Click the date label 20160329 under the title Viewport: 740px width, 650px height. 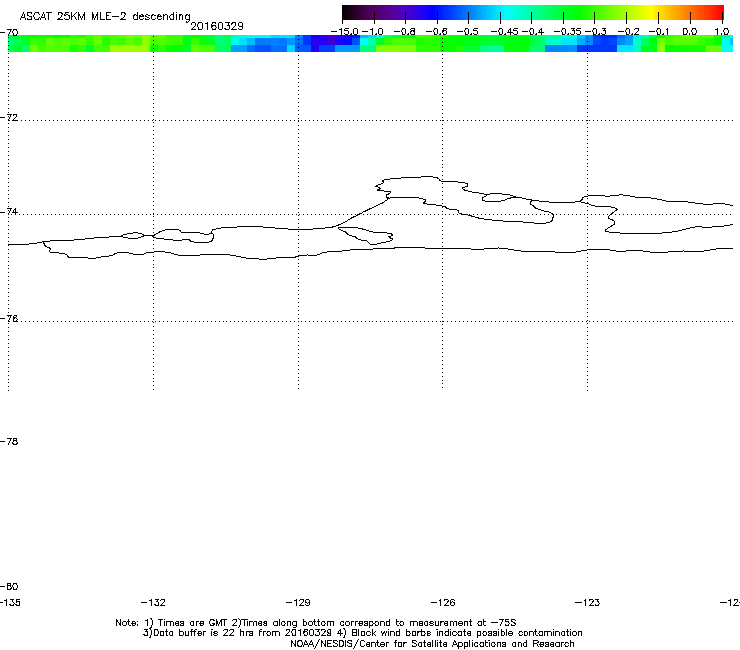click(x=217, y=26)
